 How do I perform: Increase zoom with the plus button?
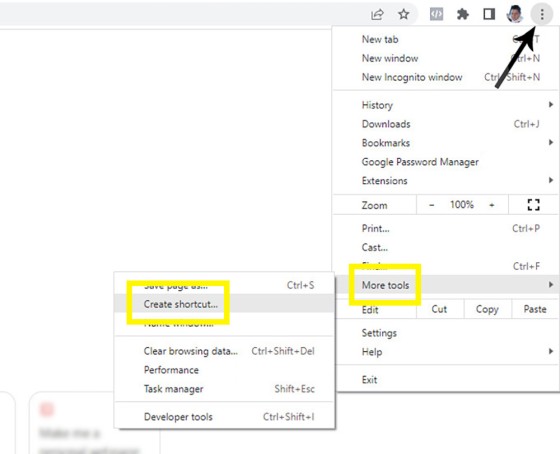pos(492,205)
